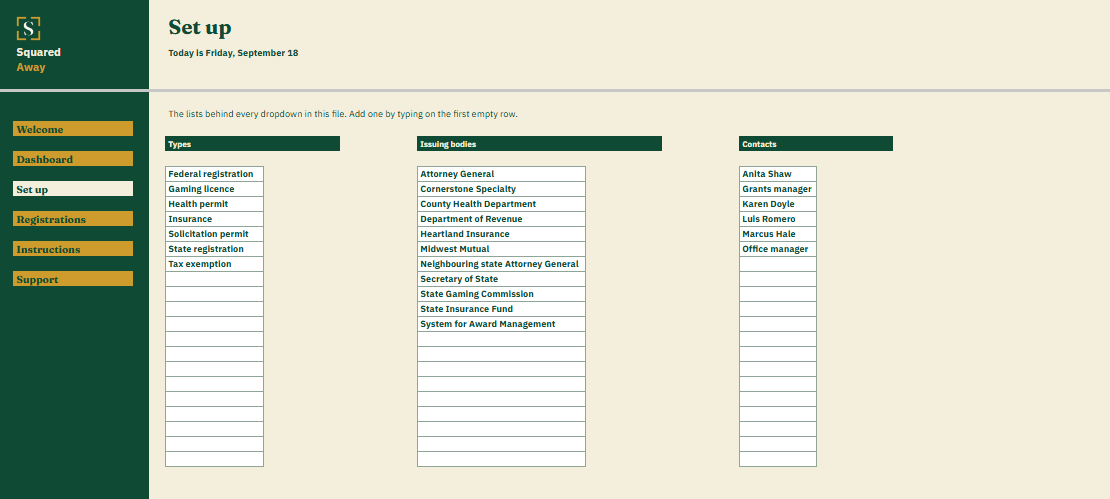
Task: Click the Squared Away logo icon
Action: point(28,28)
